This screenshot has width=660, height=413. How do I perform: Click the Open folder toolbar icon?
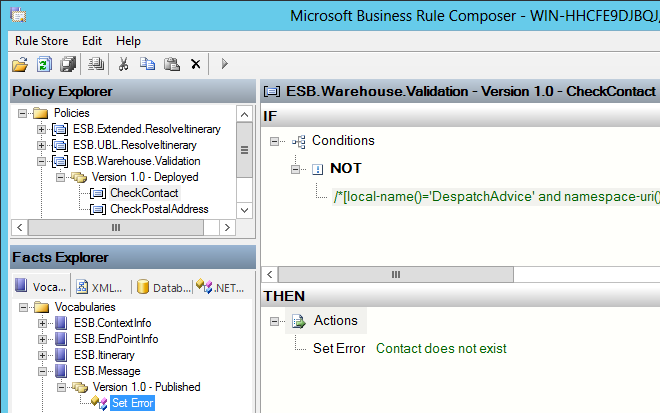[20, 64]
